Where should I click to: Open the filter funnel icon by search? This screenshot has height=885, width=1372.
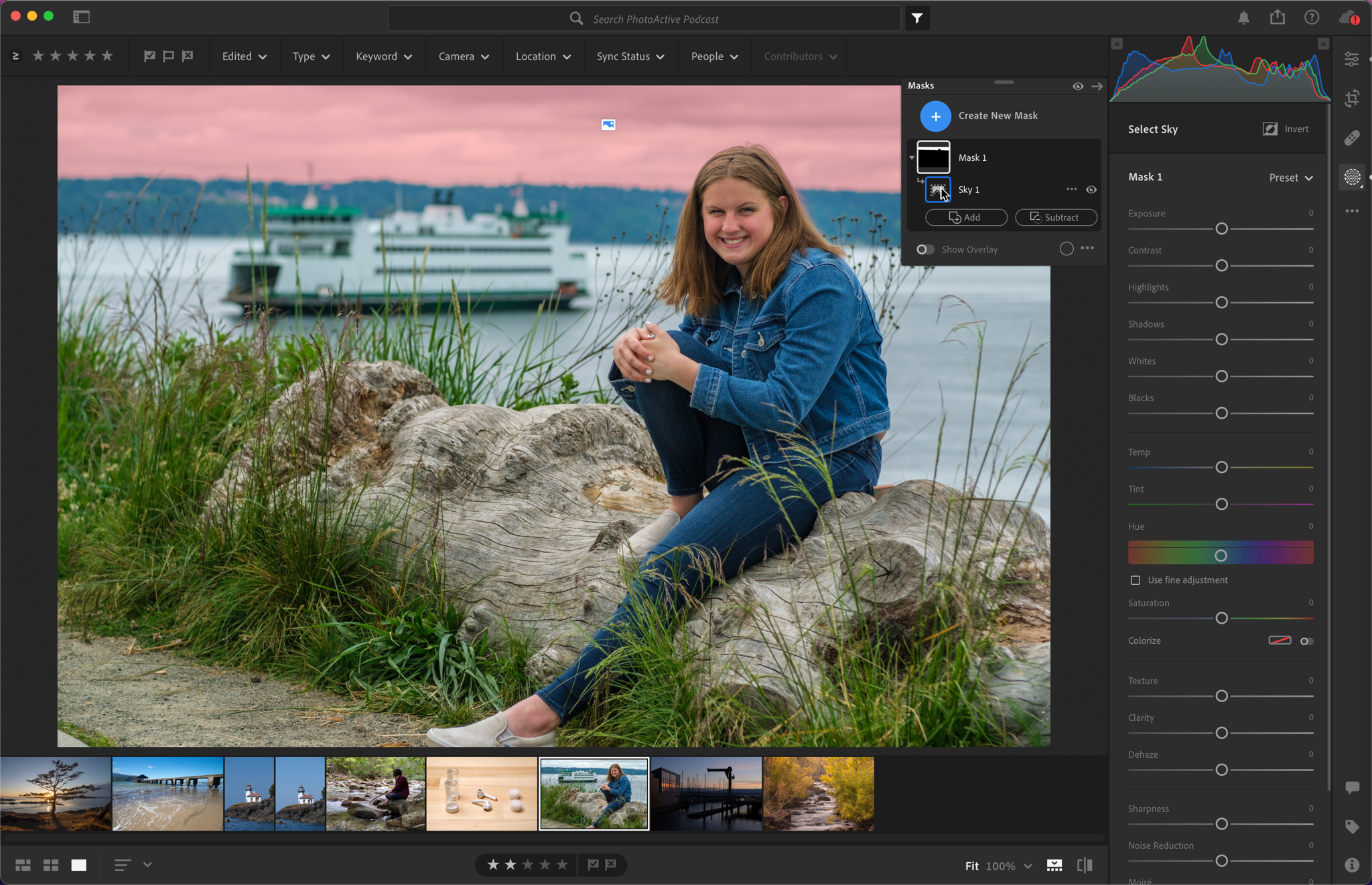click(917, 19)
